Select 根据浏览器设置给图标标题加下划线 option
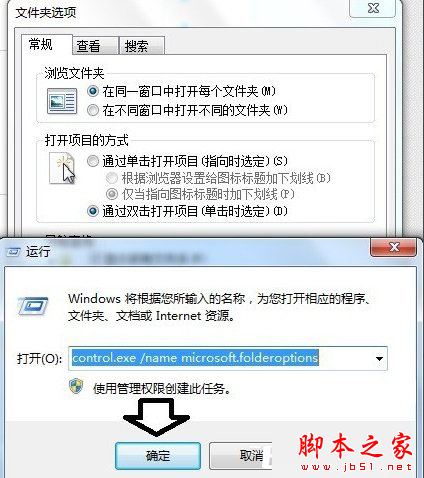This screenshot has width=424, height=478. point(112,178)
